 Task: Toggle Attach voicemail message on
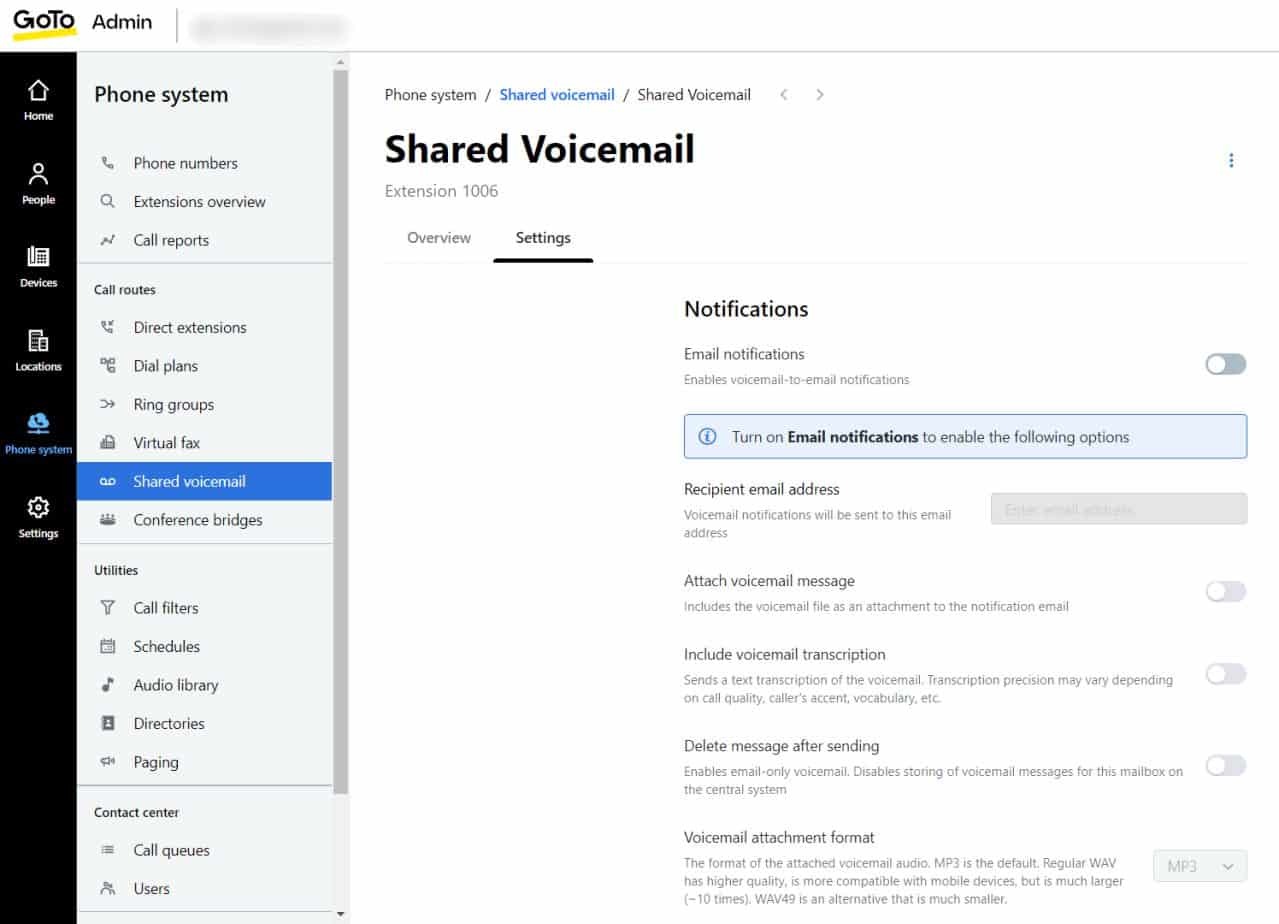point(1225,591)
